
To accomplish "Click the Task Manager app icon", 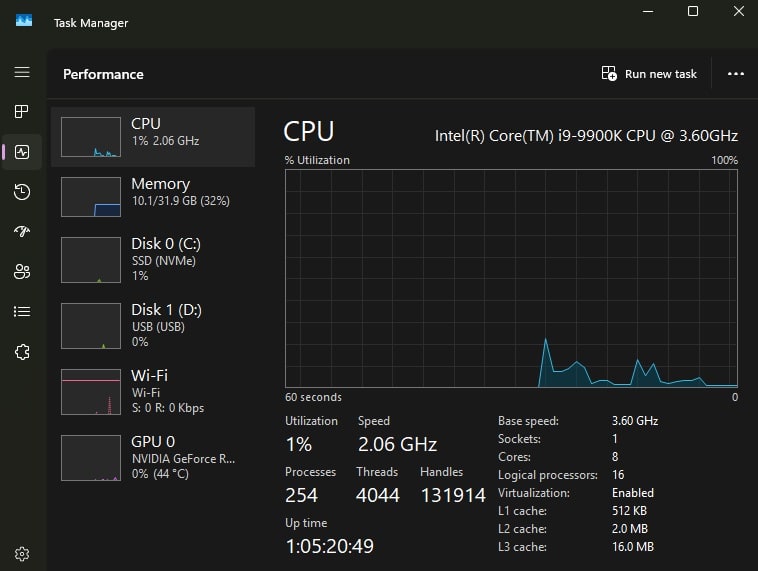I will [24, 20].
